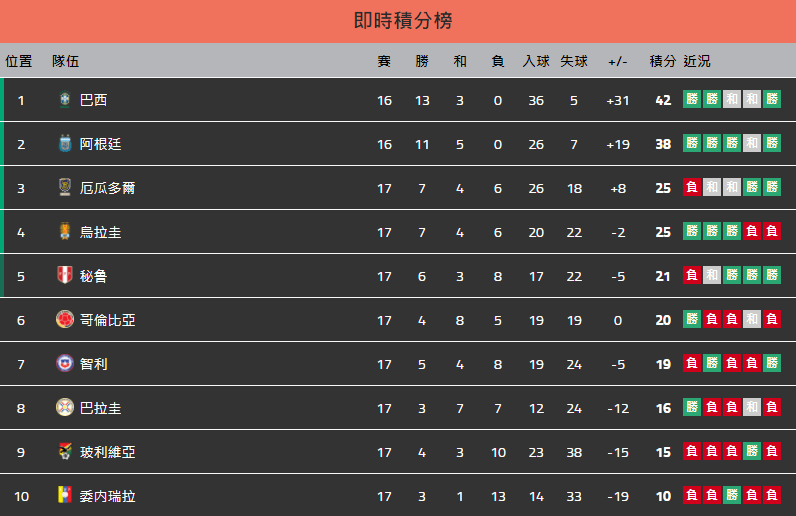Screen dimensions: 796x516
Task: Click the Brazil team crest icon
Action: click(64, 100)
